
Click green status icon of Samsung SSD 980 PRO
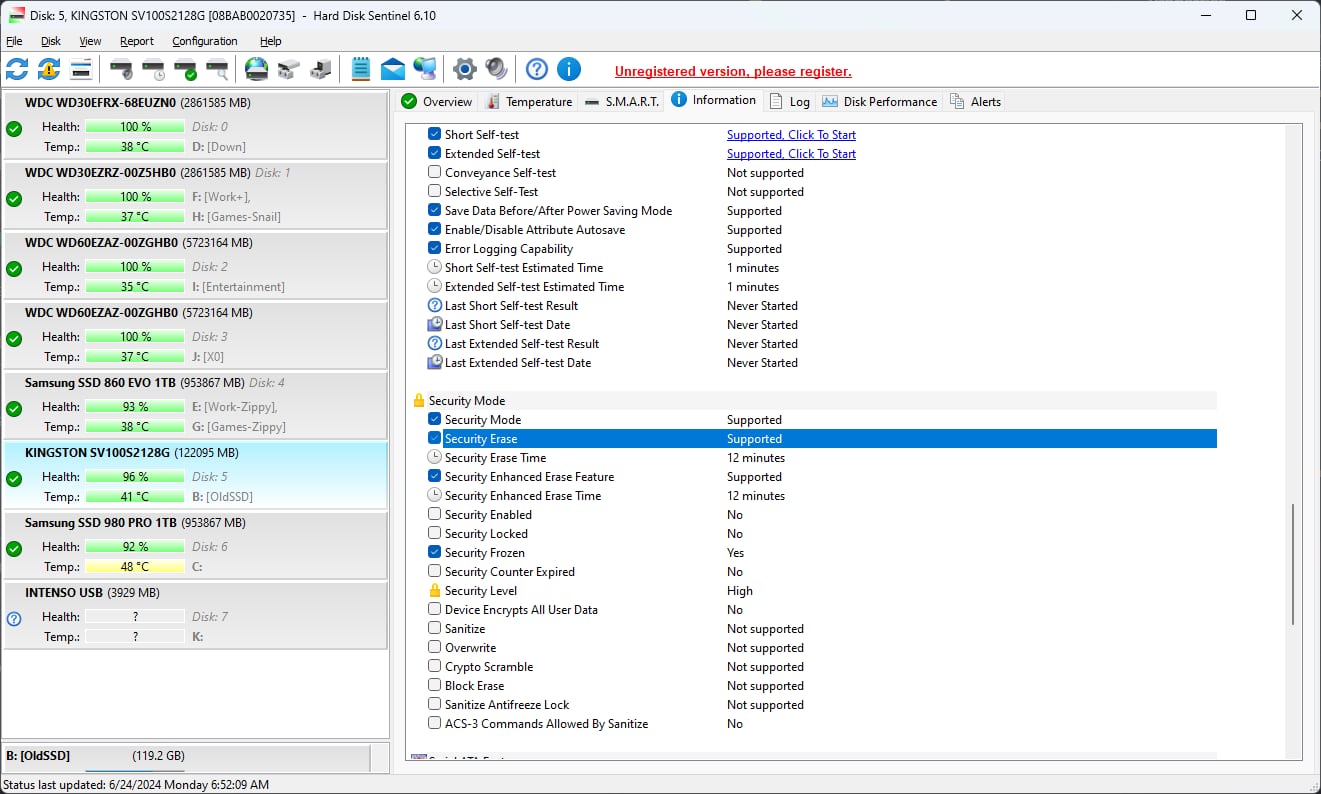click(x=14, y=549)
